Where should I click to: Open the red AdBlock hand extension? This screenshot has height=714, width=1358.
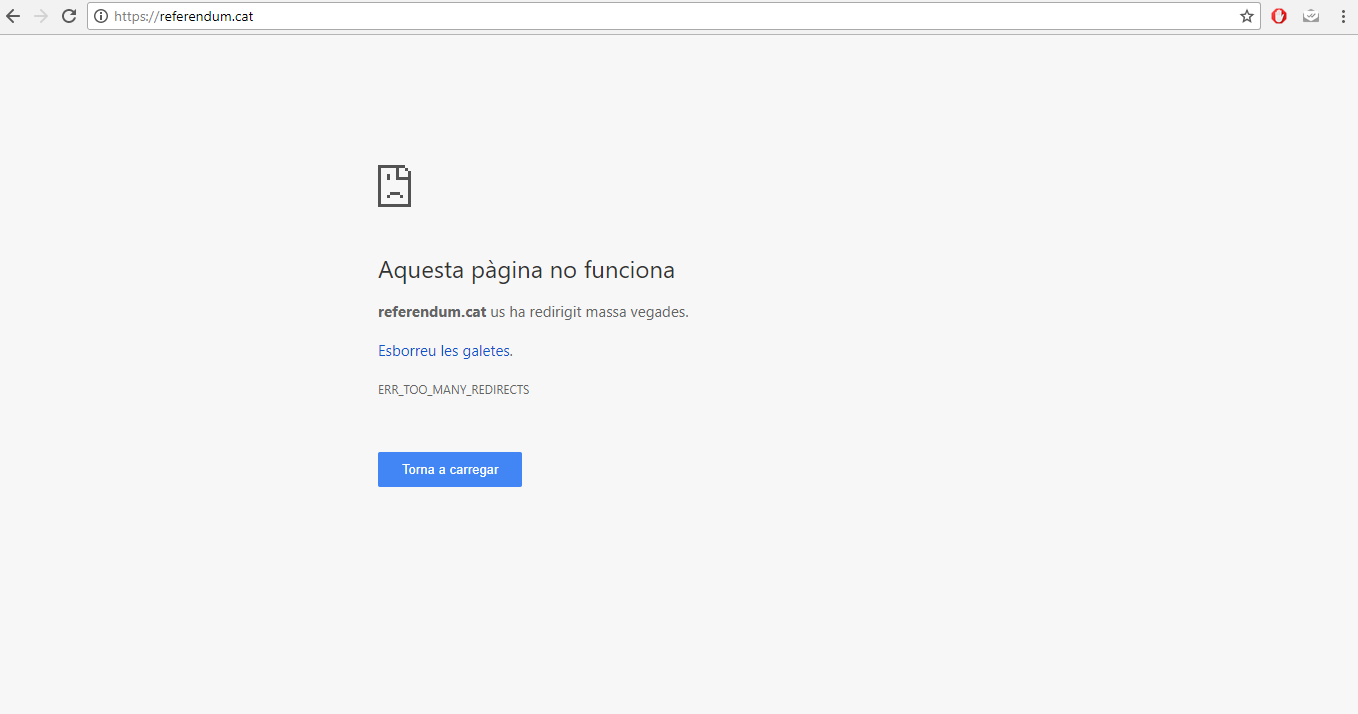tap(1279, 16)
